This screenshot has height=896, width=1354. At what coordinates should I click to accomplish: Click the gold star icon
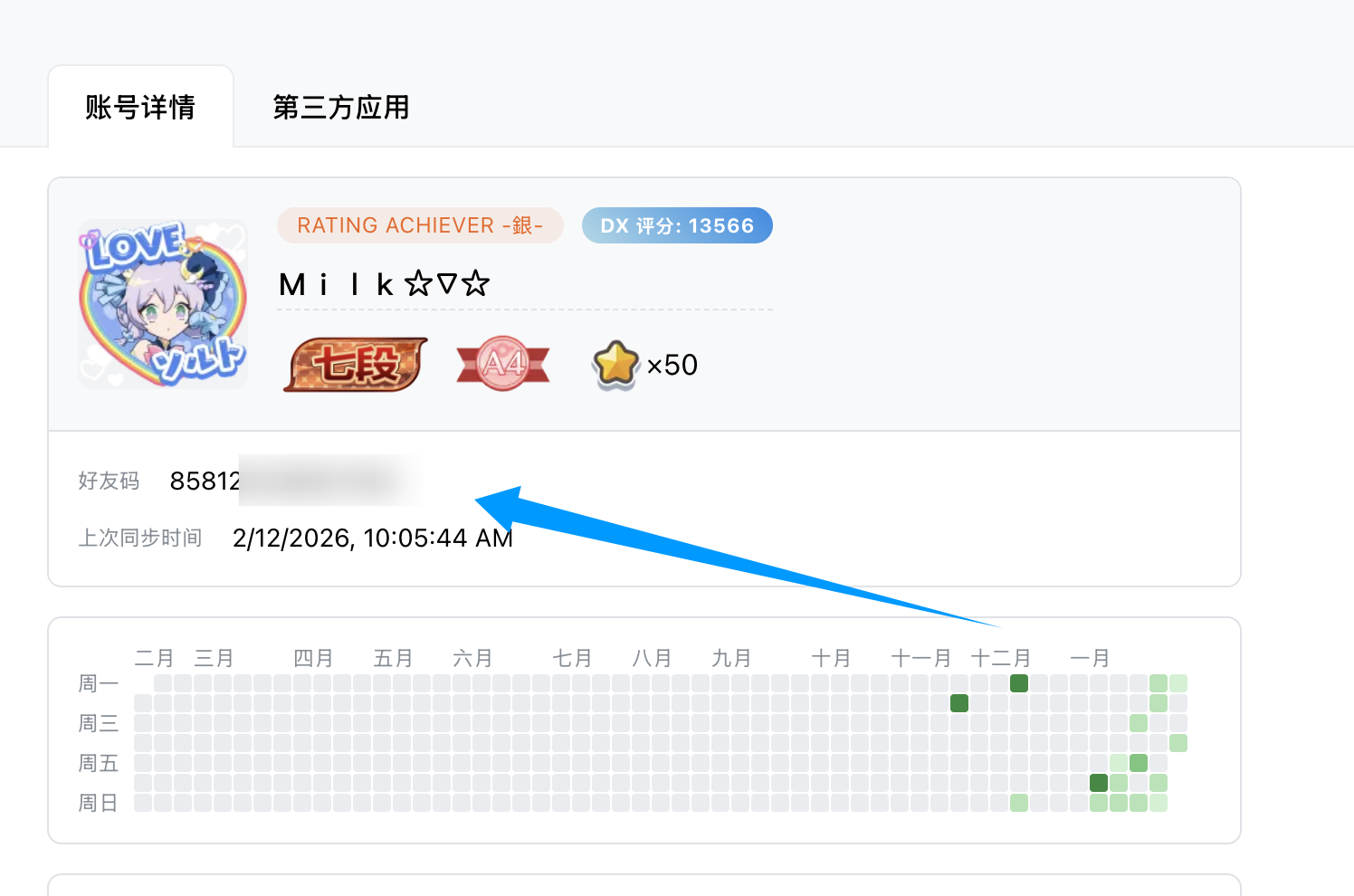coord(615,364)
